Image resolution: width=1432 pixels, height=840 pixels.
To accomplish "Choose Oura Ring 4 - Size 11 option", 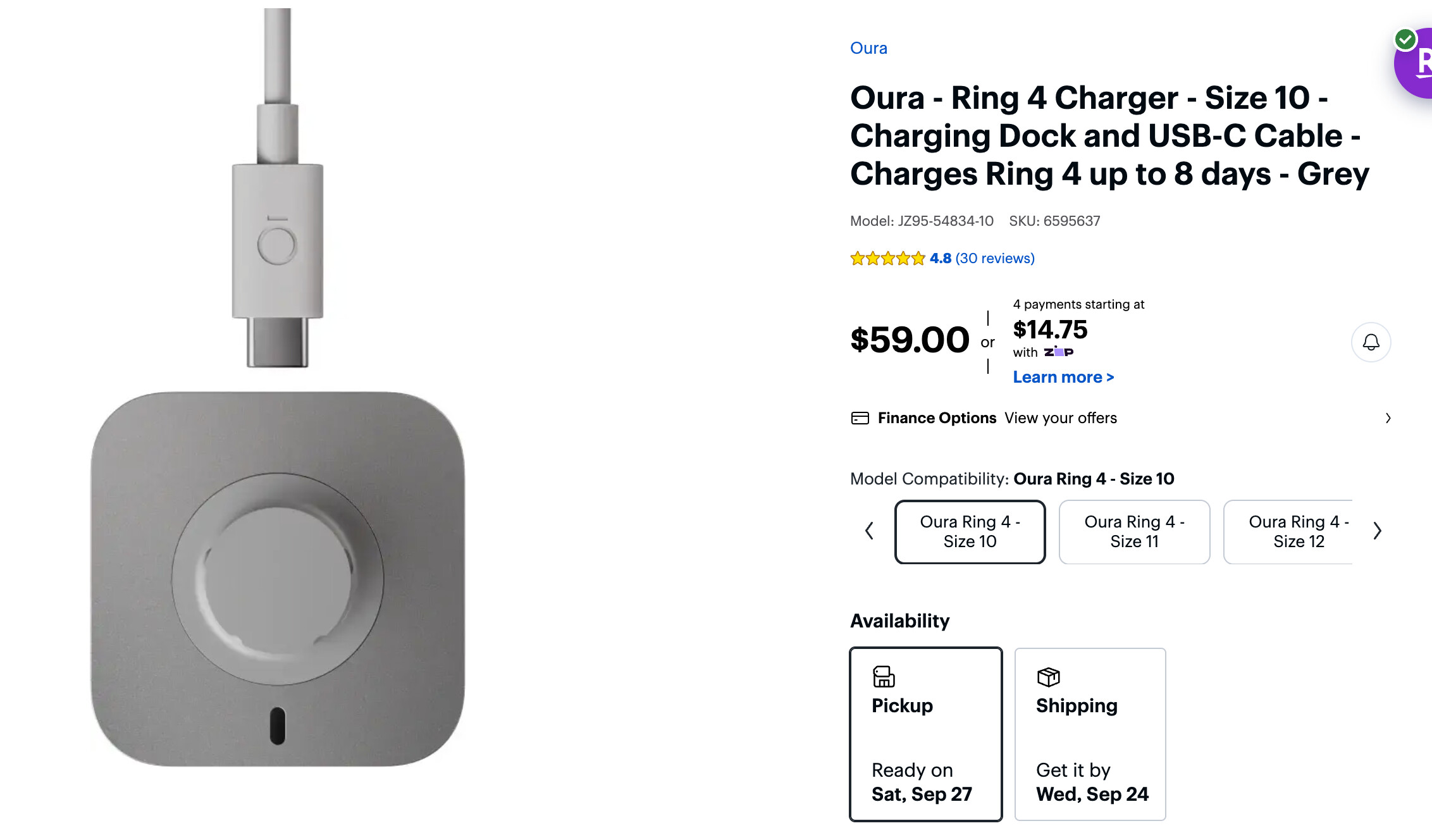I will (x=1134, y=531).
